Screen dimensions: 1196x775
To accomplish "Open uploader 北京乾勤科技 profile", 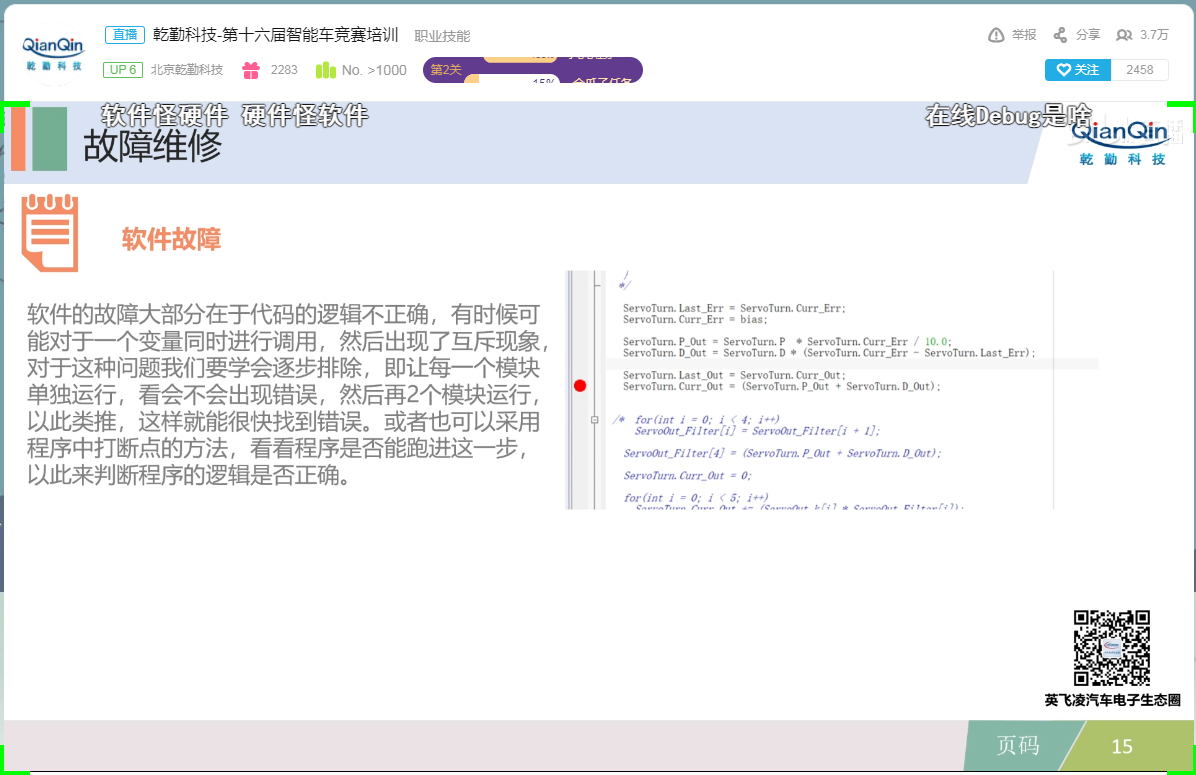I will (187, 70).
